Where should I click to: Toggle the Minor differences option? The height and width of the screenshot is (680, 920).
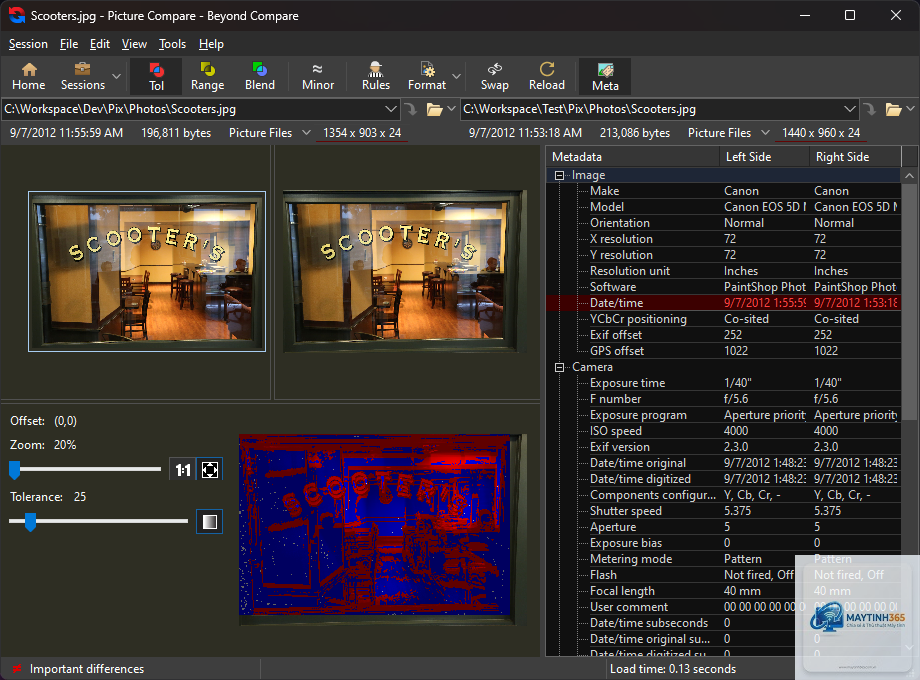[x=317, y=76]
